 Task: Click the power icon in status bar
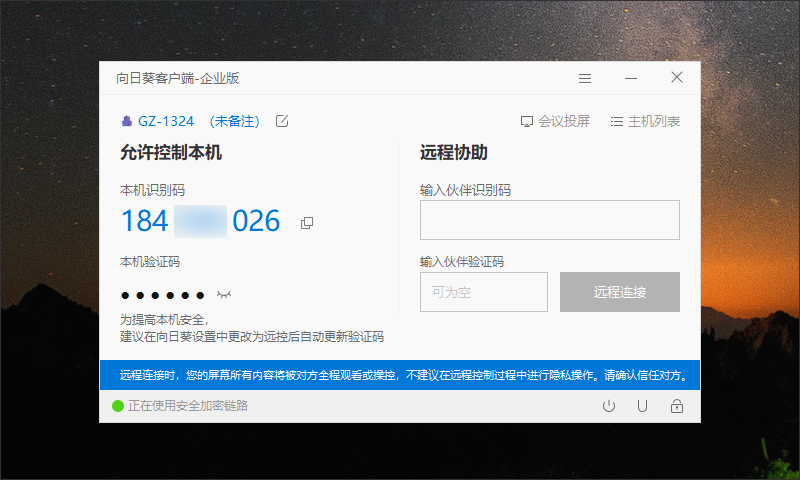coord(609,406)
